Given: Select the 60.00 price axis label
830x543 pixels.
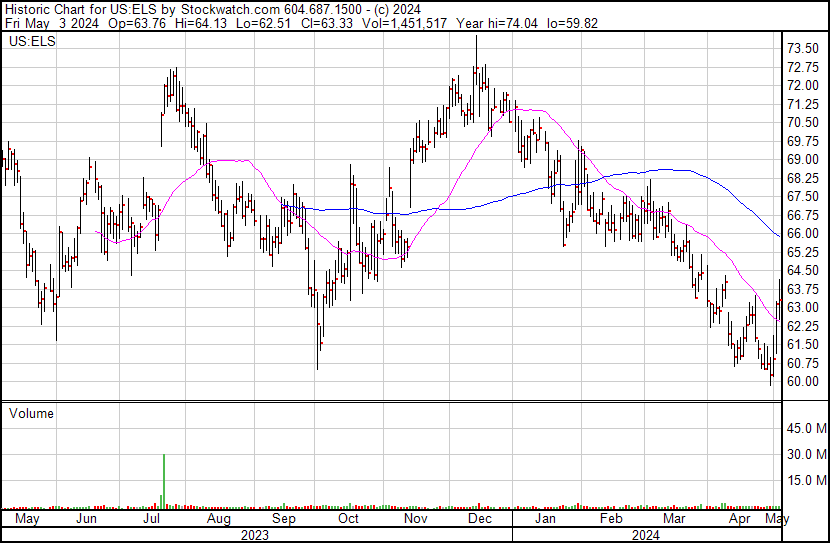Looking at the screenshot, I should click(804, 381).
